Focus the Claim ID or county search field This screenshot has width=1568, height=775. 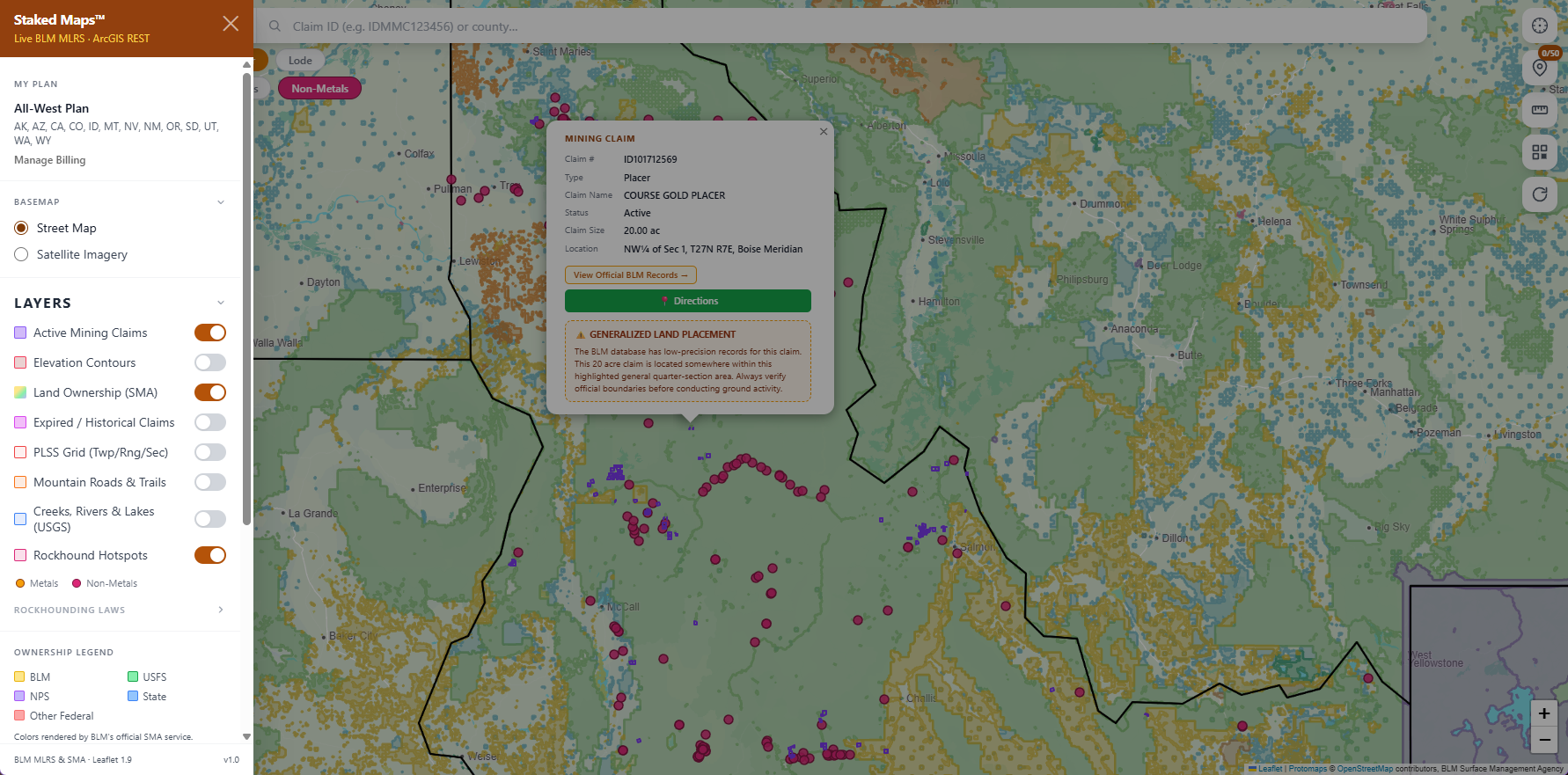[840, 26]
